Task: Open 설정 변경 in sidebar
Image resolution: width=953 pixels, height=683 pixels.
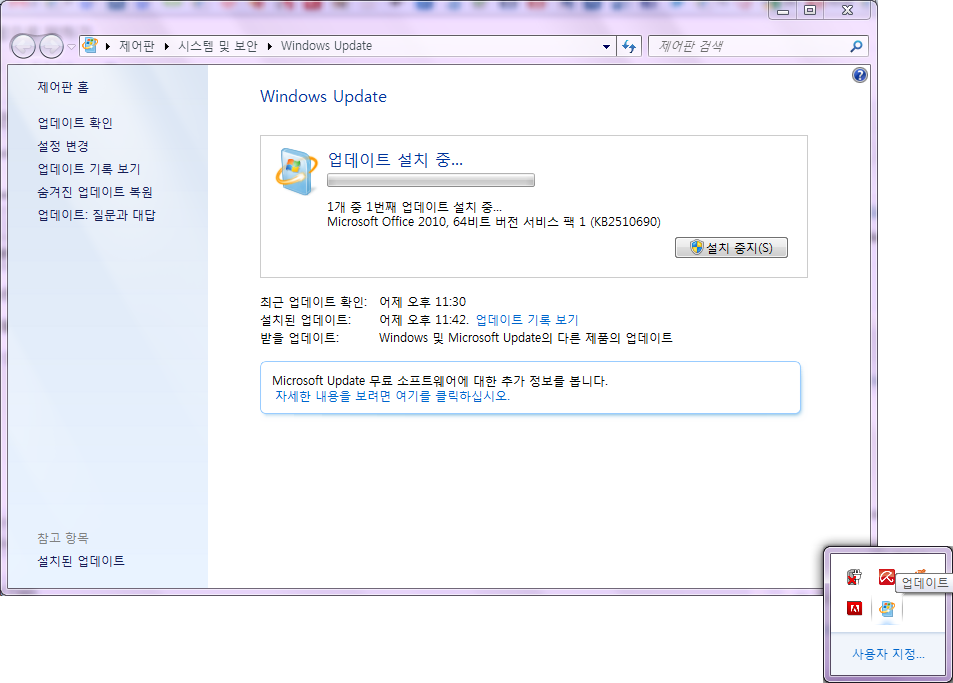Action: (63, 146)
